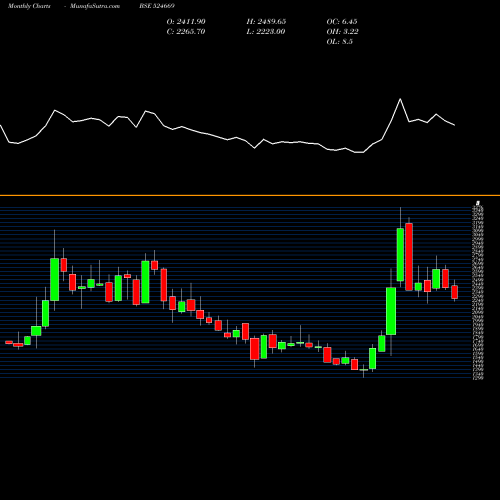Click the last red candlestick in the series
This screenshot has height=500, width=500.
[x=455, y=292]
